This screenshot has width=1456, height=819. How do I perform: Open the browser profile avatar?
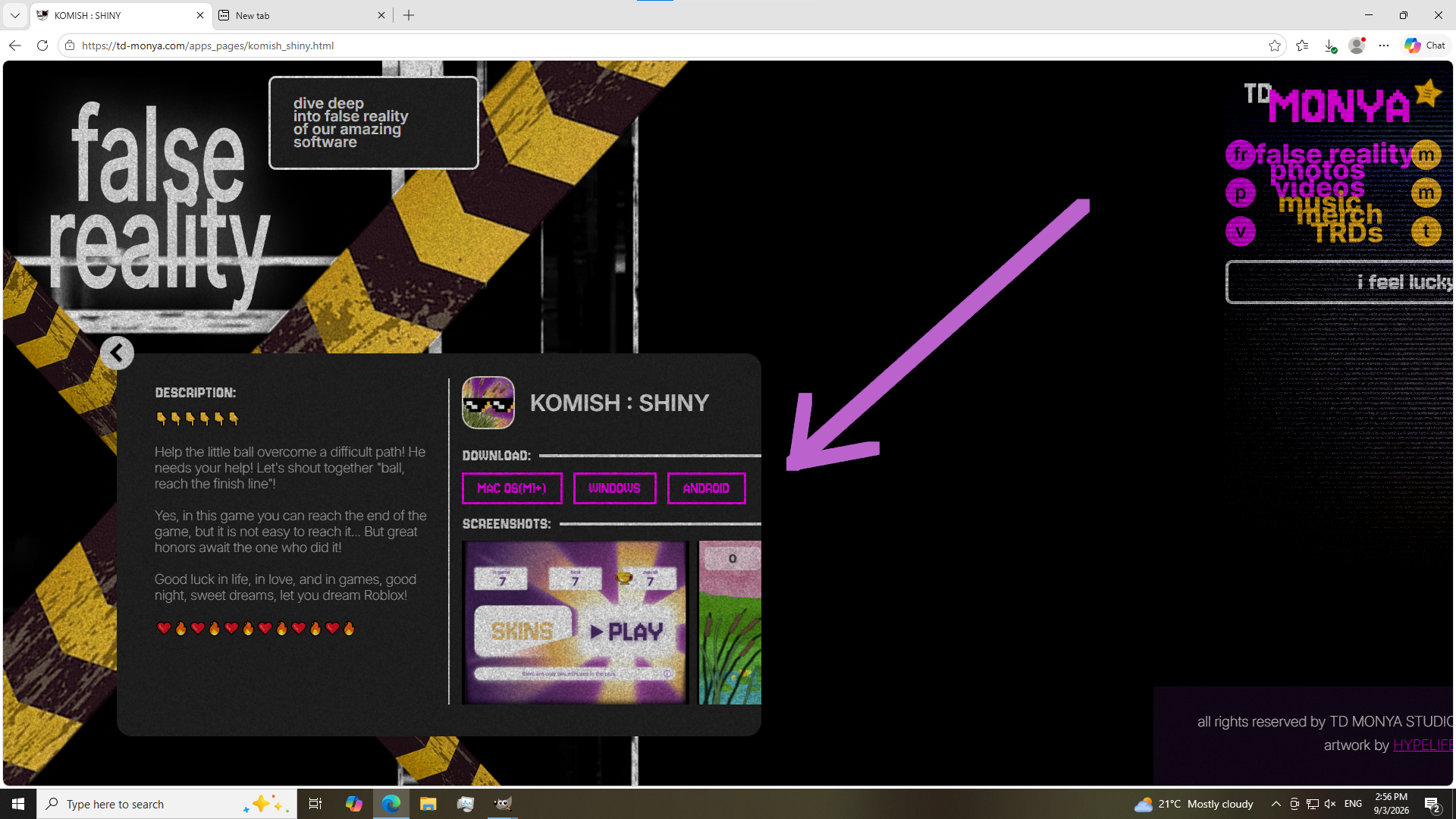1357,45
